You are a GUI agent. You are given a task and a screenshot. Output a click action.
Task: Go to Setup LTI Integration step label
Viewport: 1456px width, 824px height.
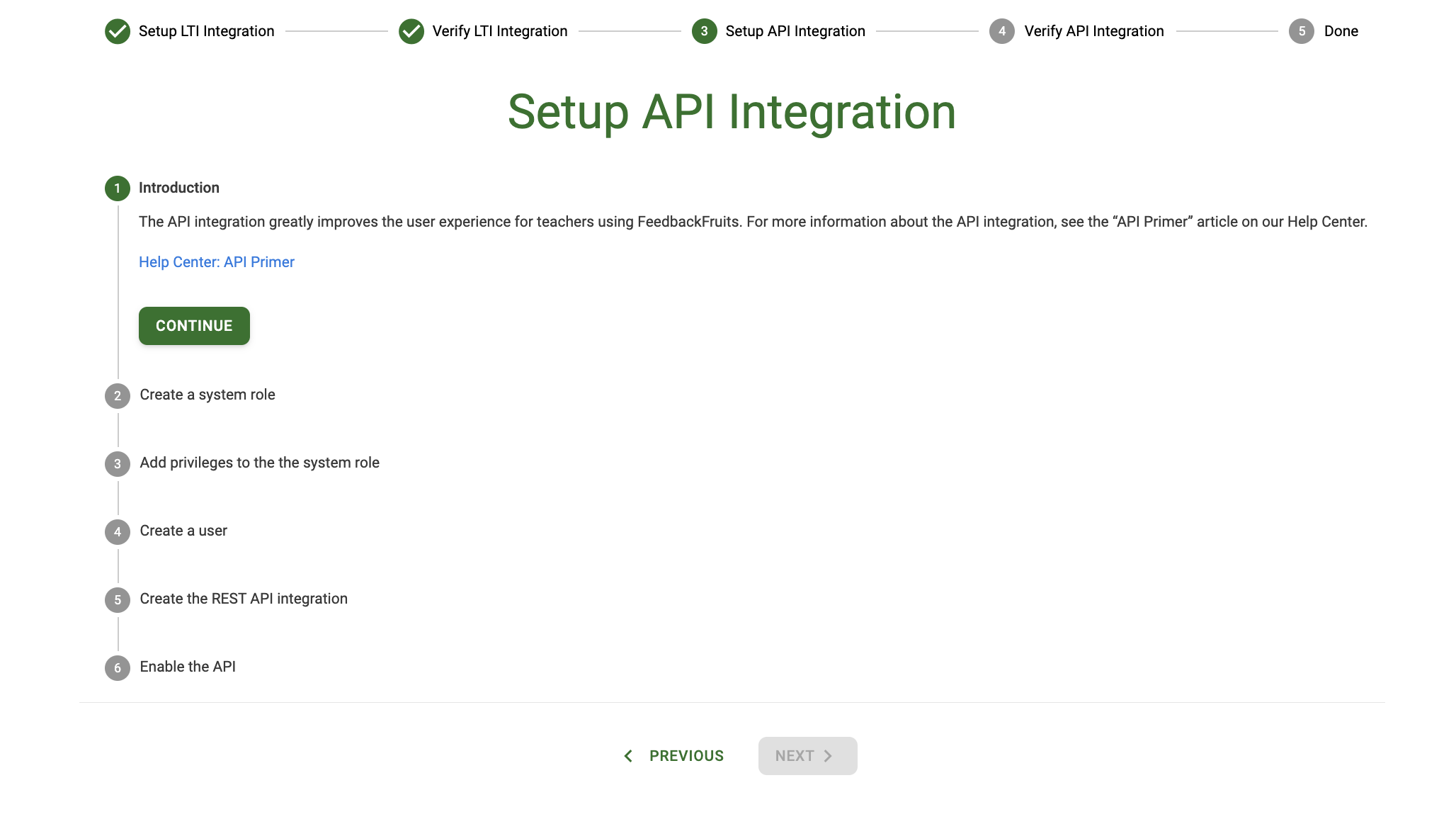(x=206, y=31)
